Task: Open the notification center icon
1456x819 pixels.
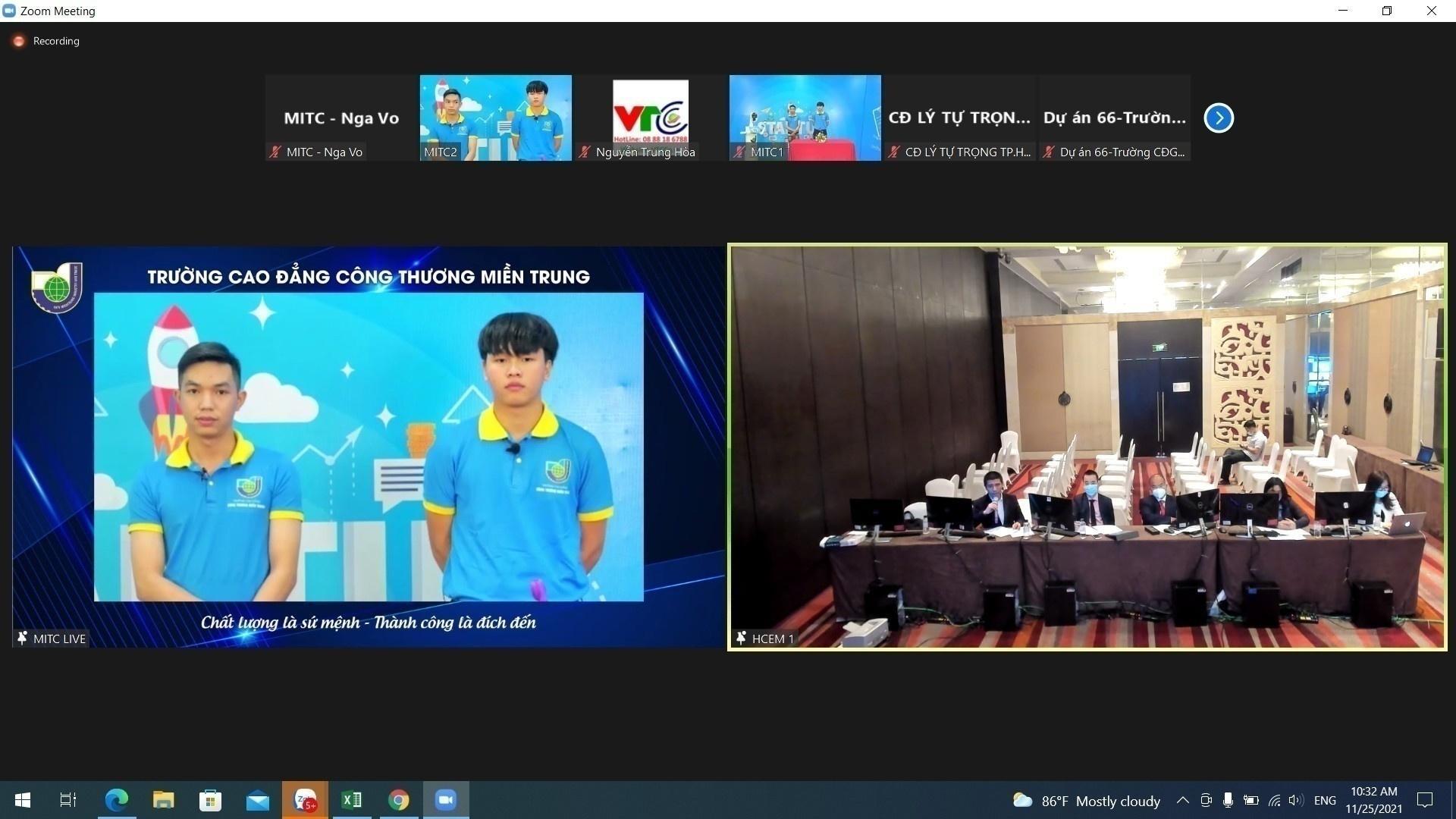Action: pos(1425,800)
